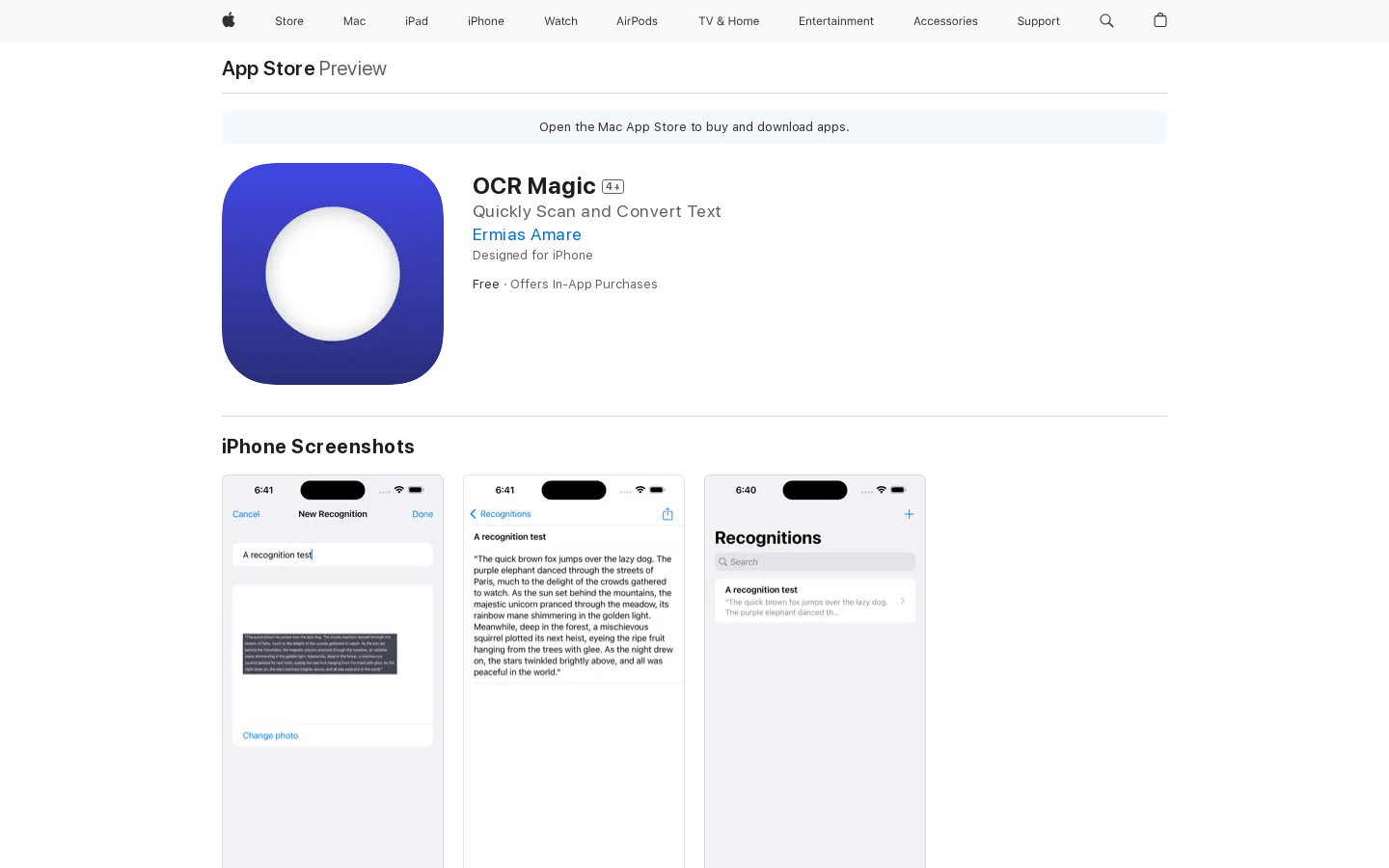Tap the share icon in the second screenshot
The image size is (1389, 868).
(x=667, y=514)
